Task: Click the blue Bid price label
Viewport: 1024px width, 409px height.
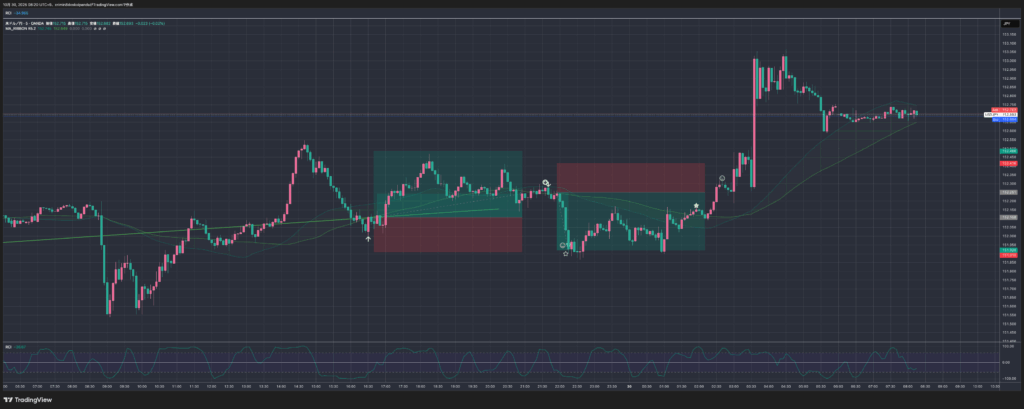Action: tap(1005, 120)
